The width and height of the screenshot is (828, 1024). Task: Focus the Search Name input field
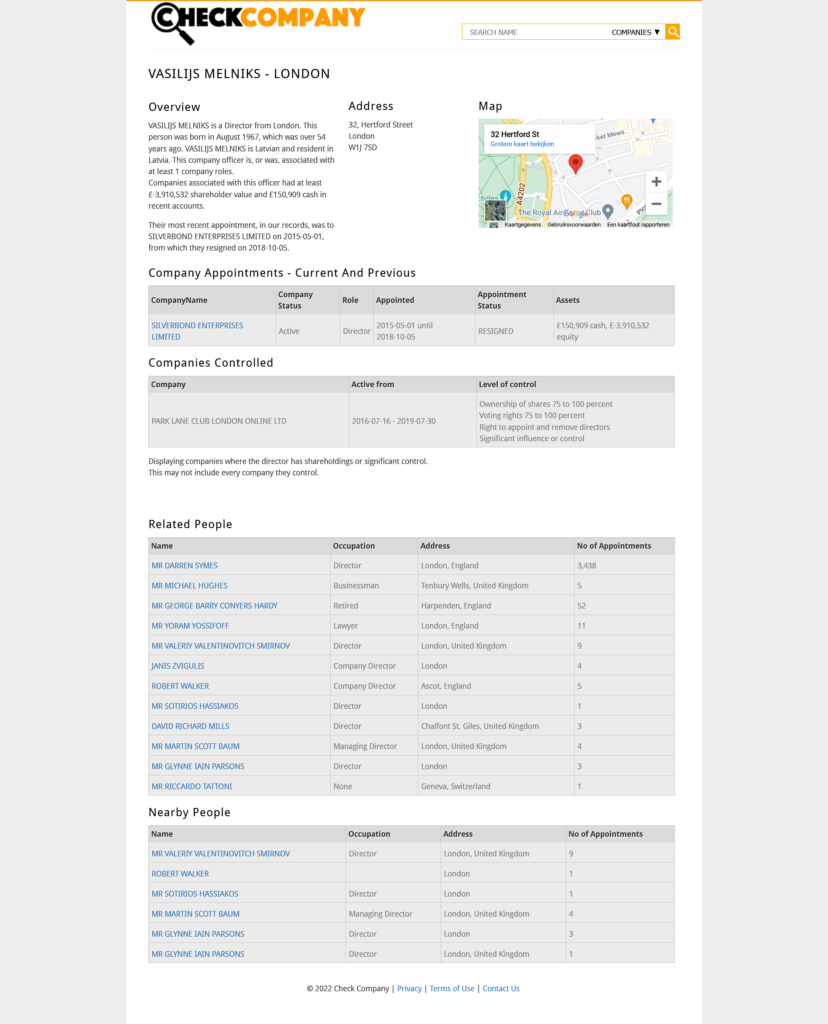pos(535,32)
